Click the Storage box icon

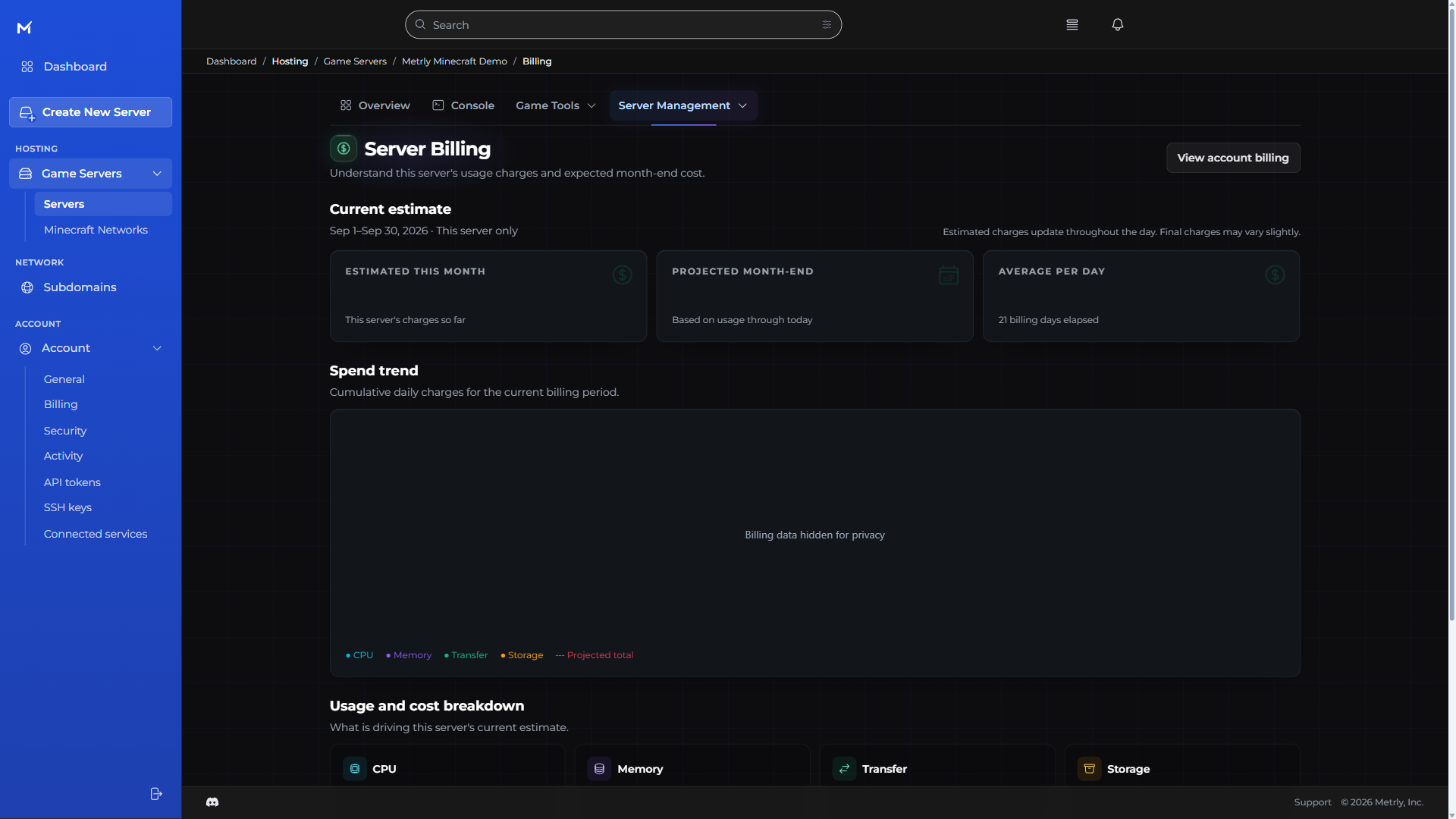1089,769
